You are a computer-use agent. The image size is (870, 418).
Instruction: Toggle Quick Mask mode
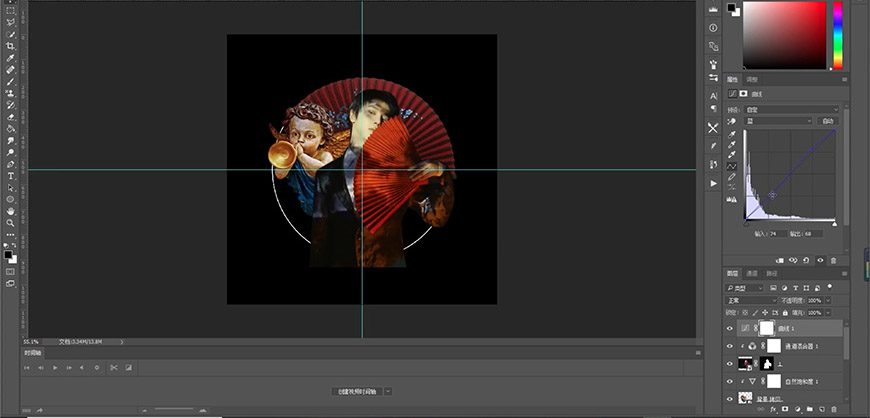11,271
